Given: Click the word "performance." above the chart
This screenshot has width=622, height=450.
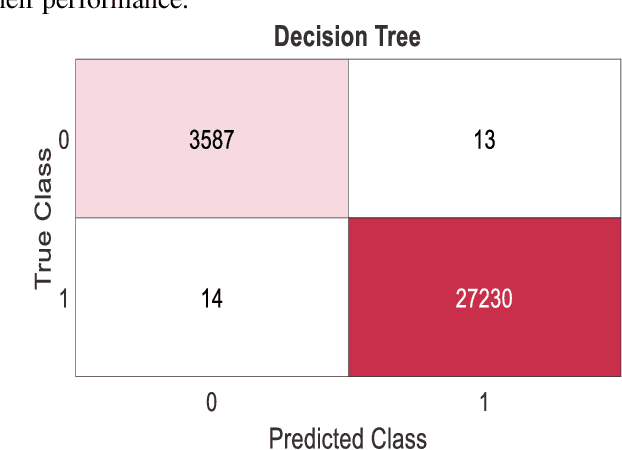Looking at the screenshot, I should (x=128, y=6).
